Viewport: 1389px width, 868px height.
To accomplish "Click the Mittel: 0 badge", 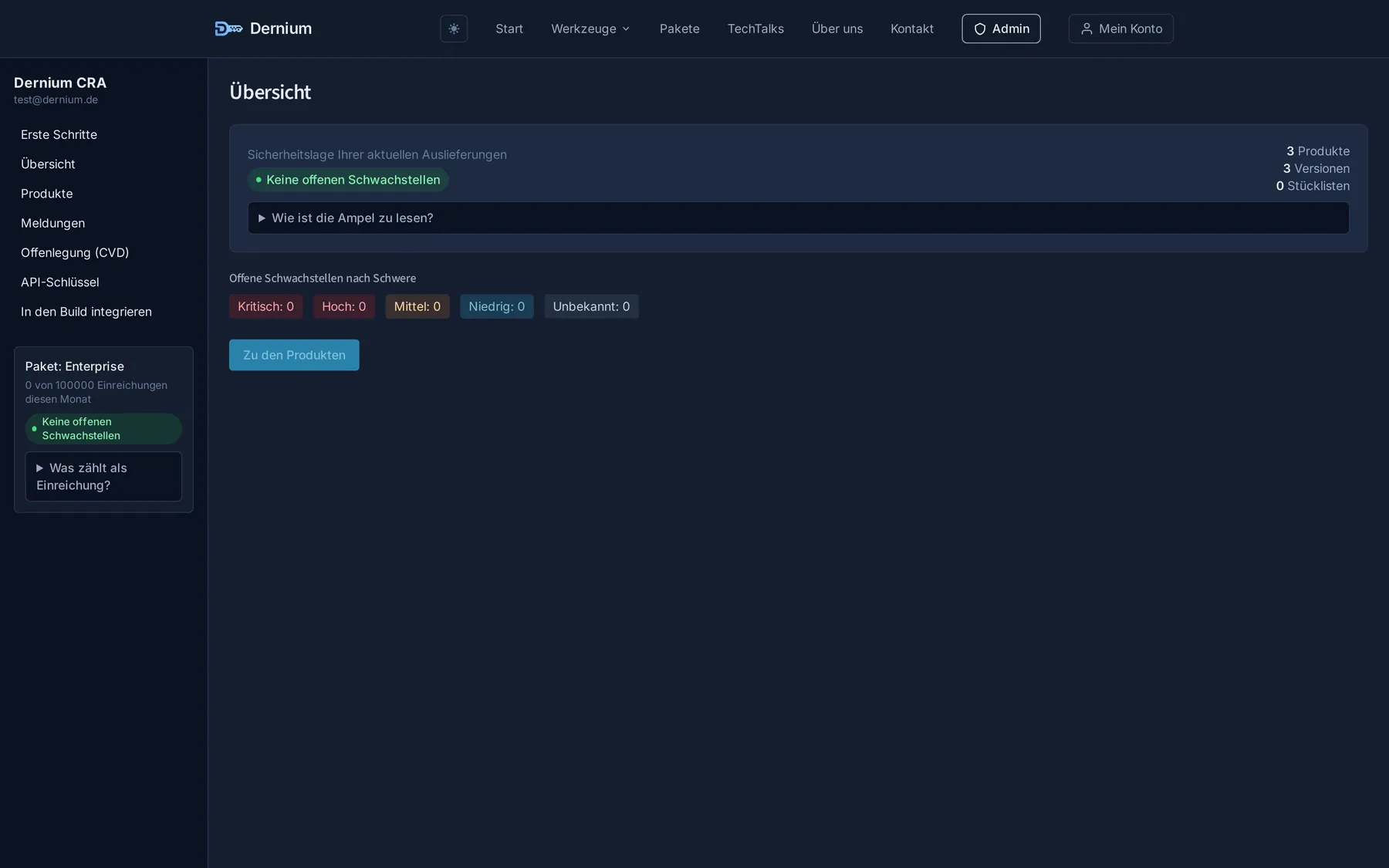I will [417, 306].
